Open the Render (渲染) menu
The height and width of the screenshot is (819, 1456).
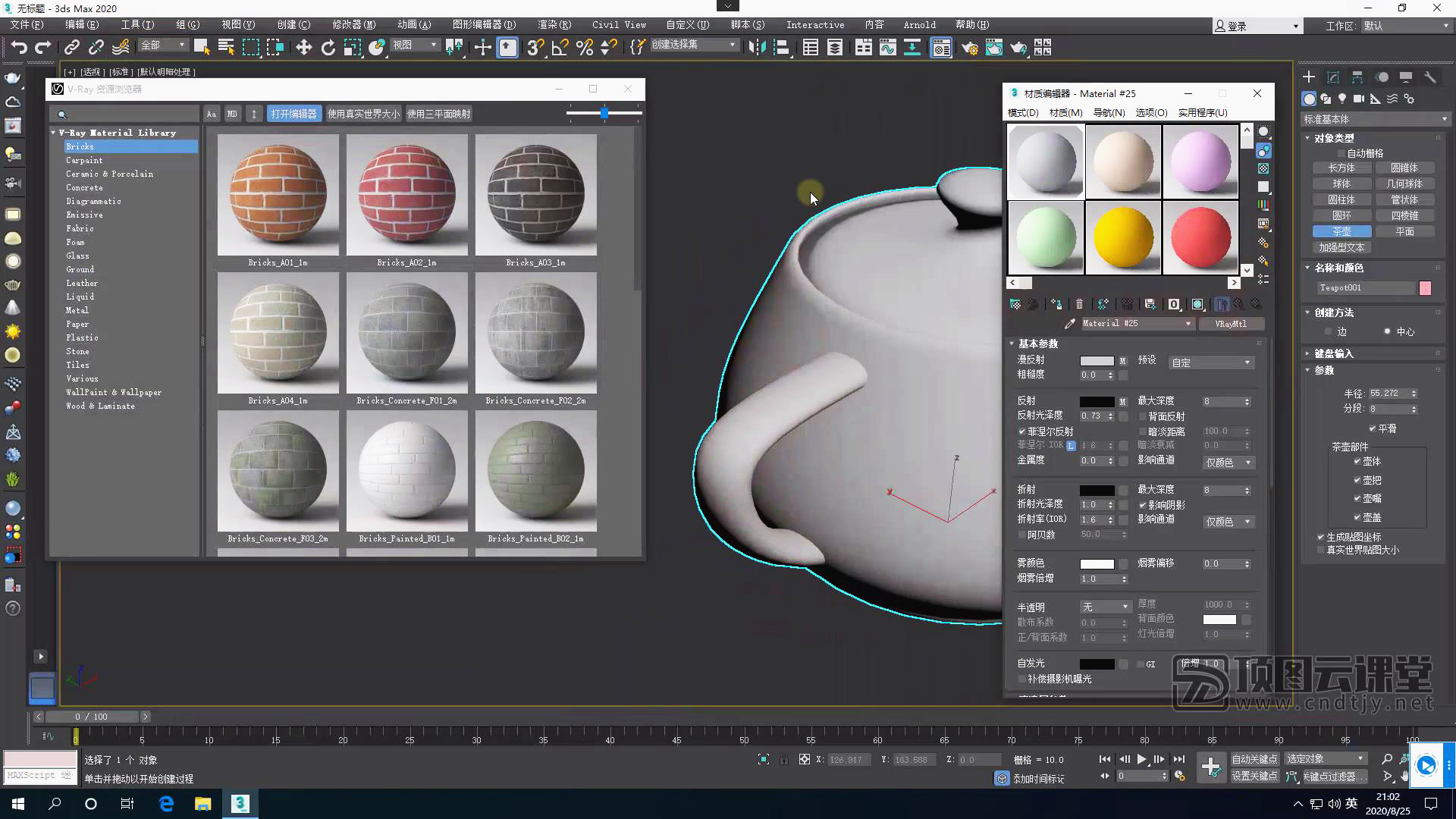click(x=554, y=25)
